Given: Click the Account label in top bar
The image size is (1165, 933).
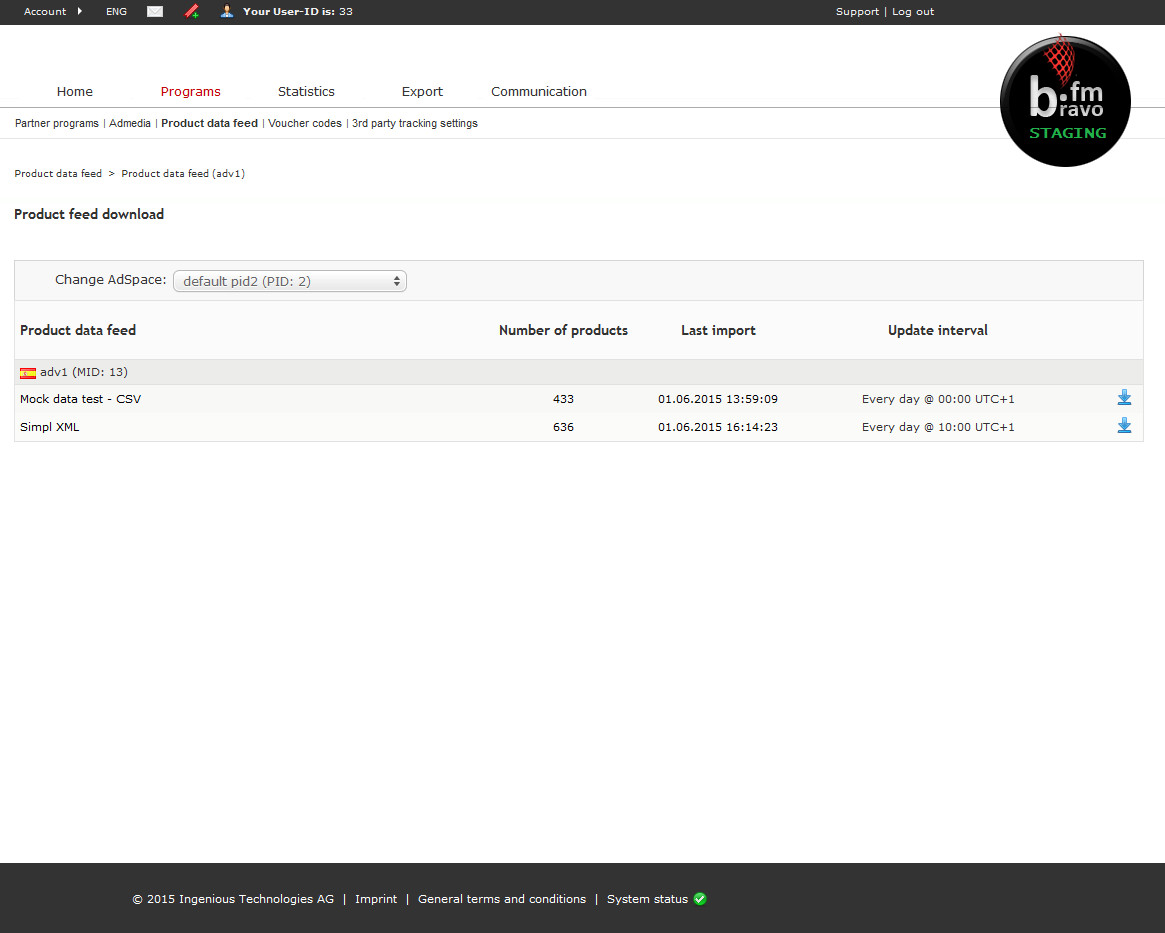Looking at the screenshot, I should point(45,11).
